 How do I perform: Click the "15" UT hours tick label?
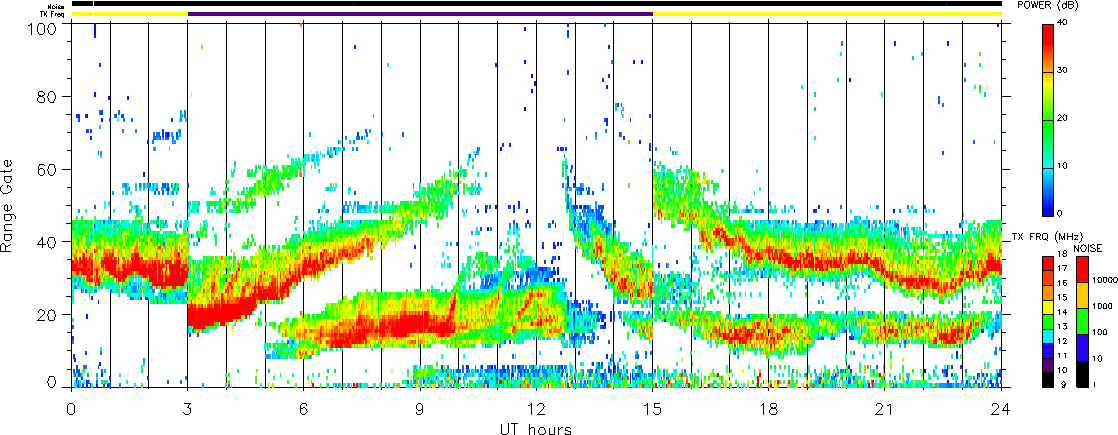click(652, 408)
